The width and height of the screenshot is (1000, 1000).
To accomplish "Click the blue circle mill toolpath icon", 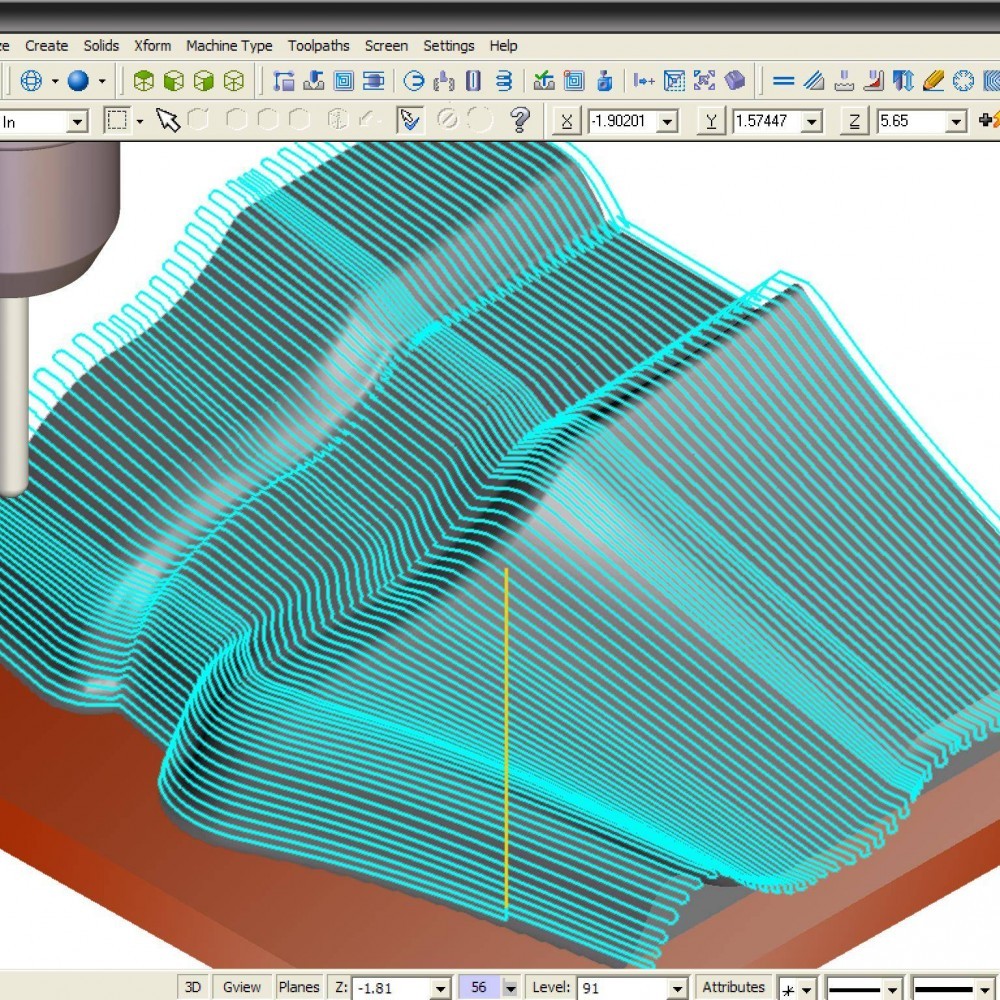I will (x=414, y=81).
